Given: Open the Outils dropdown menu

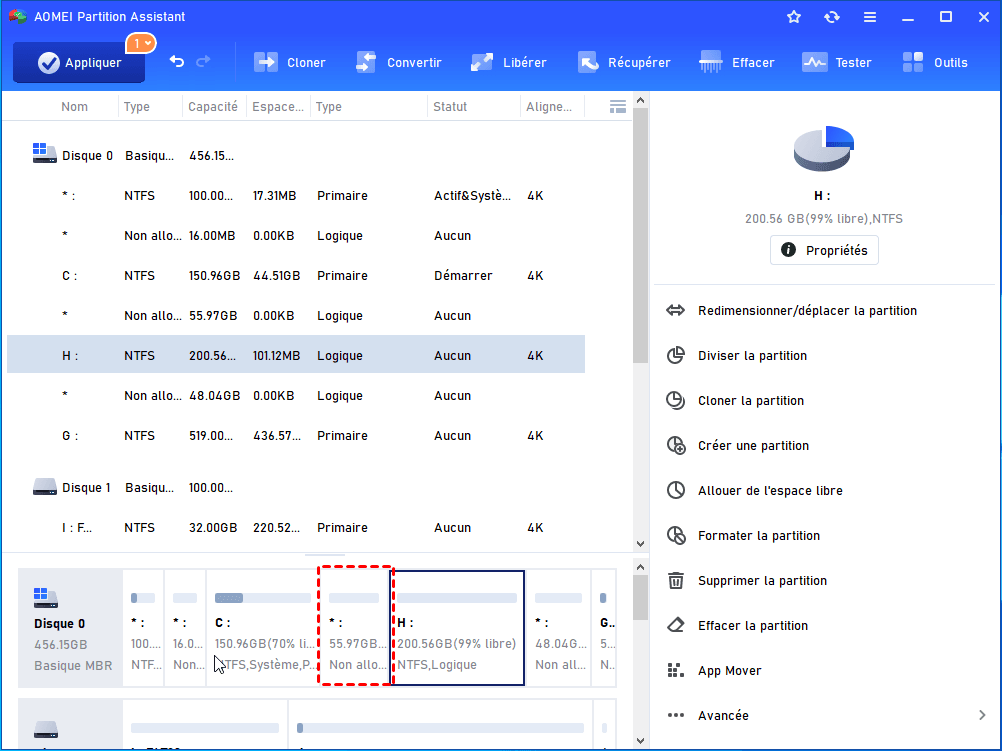Looking at the screenshot, I should pyautogui.click(x=935, y=62).
